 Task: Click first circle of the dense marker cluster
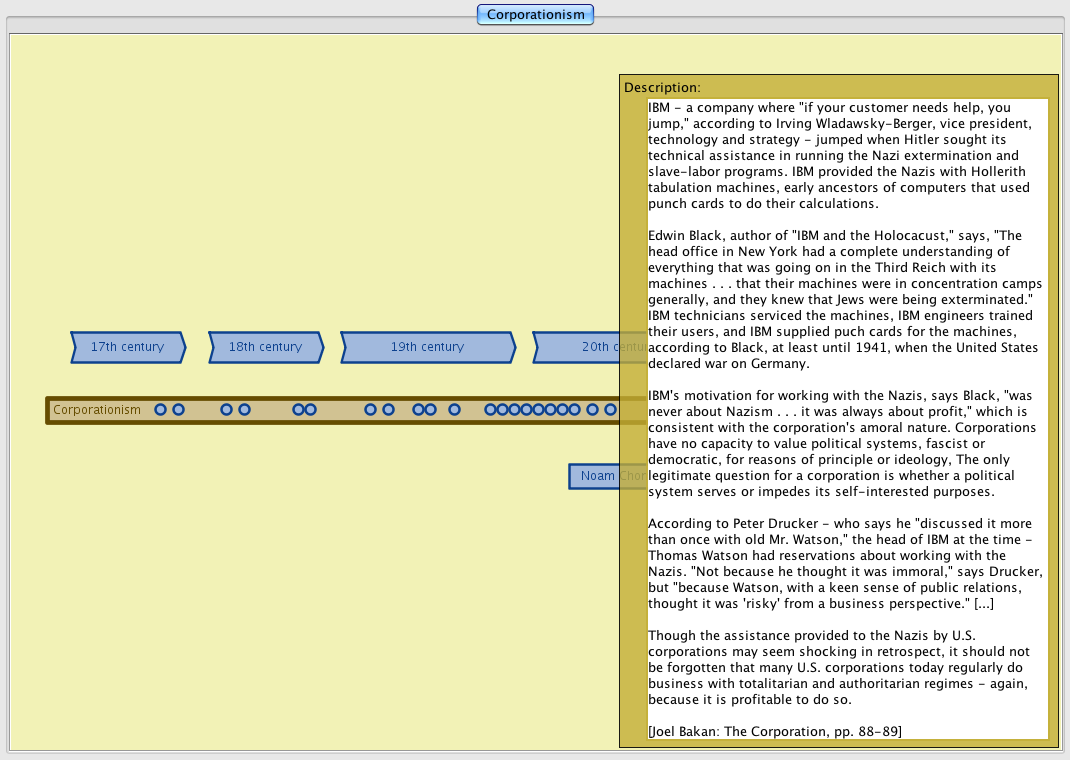tap(490, 410)
